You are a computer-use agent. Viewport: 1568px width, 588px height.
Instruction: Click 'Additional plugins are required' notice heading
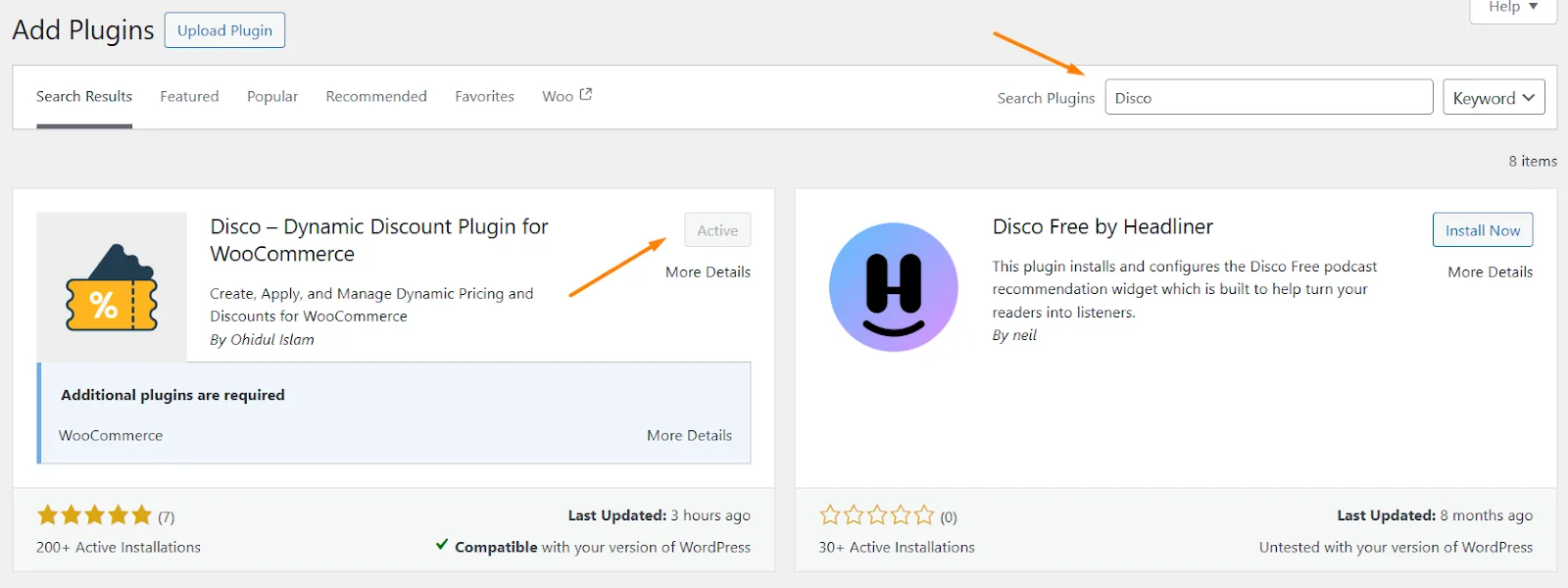click(x=172, y=395)
